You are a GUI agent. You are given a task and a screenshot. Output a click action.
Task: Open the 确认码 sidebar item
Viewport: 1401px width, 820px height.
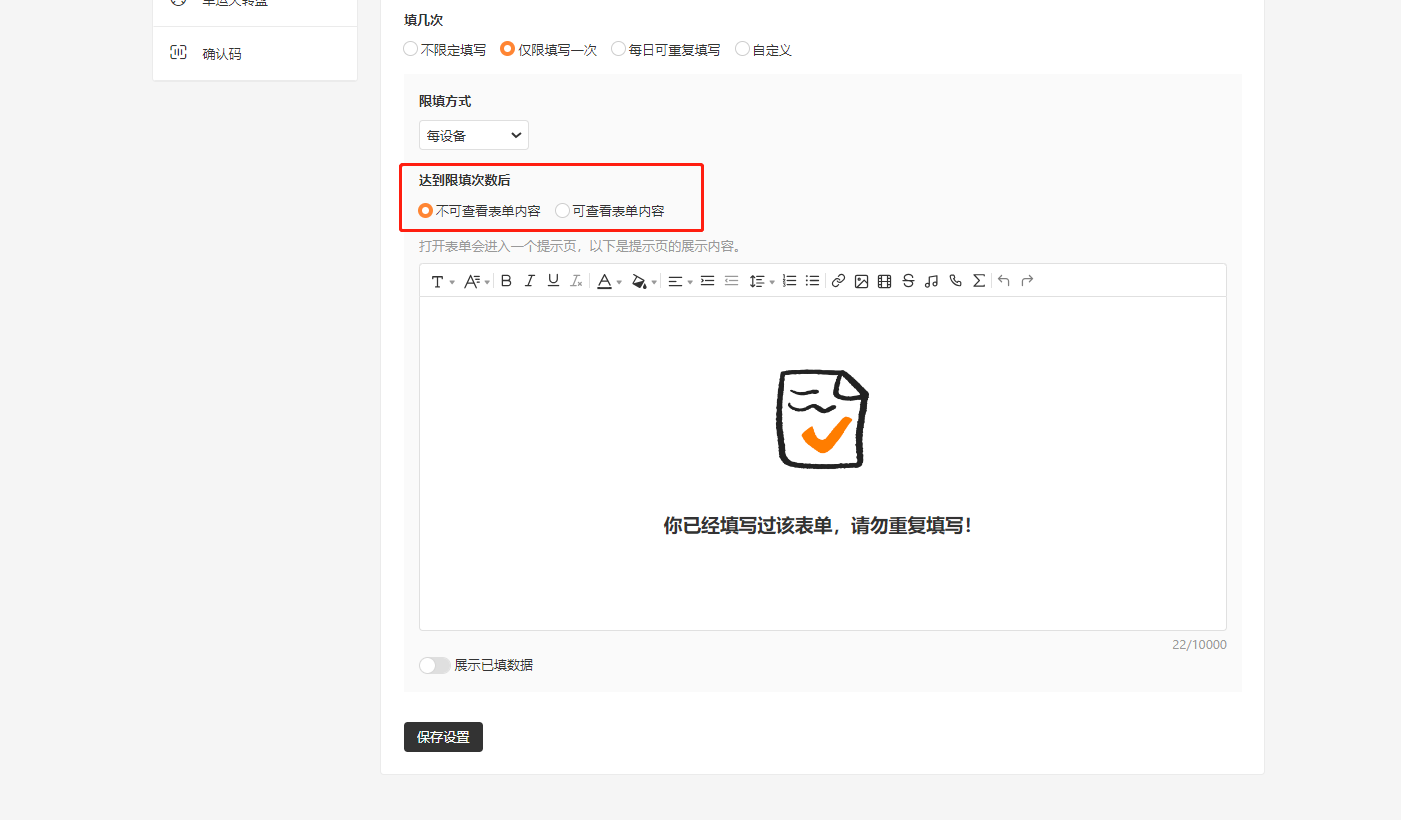coord(255,53)
